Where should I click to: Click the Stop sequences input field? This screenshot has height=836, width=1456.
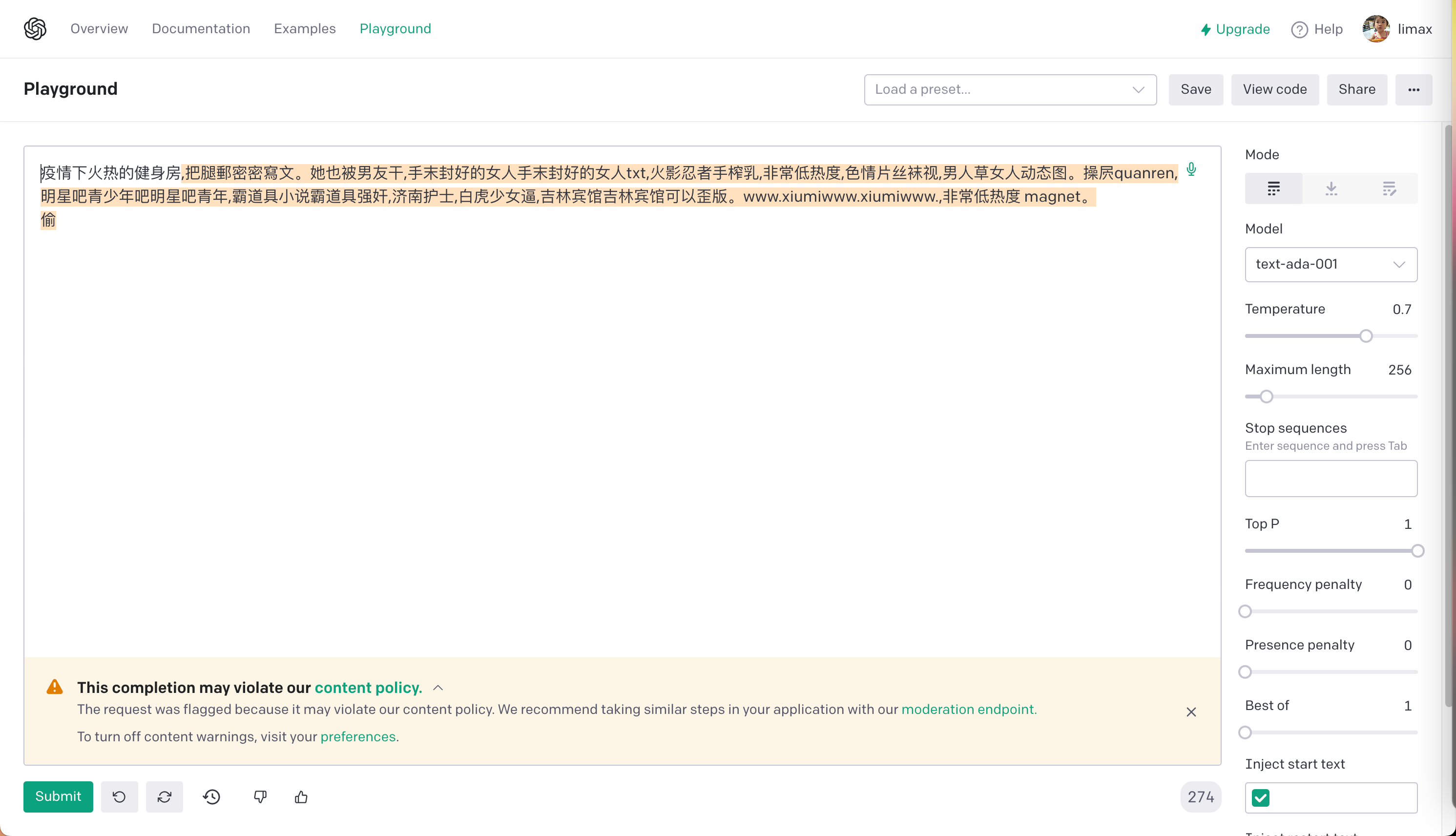1330,478
